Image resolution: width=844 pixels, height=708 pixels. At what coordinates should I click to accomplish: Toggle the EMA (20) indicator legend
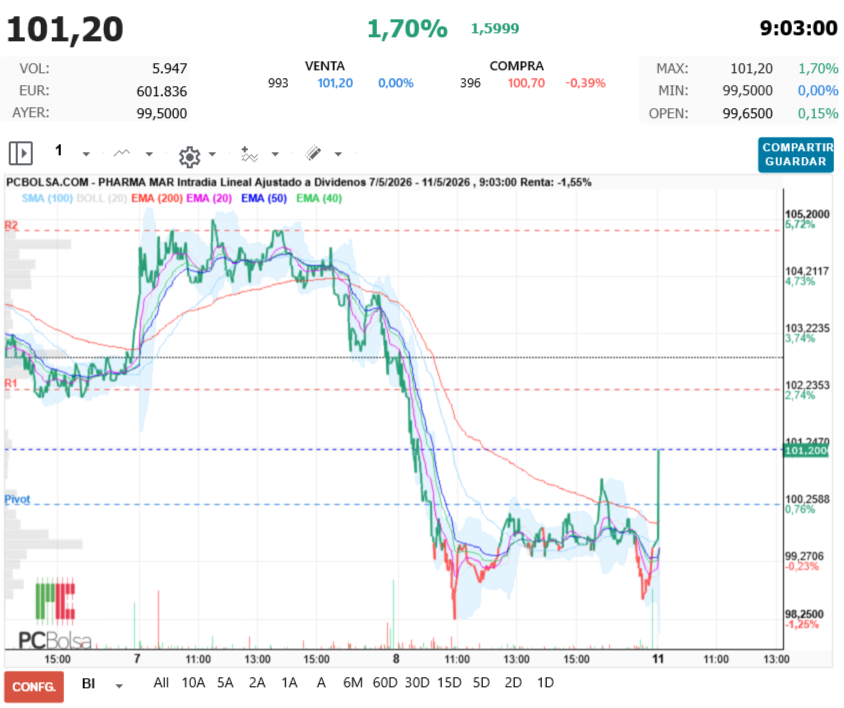pos(209,198)
